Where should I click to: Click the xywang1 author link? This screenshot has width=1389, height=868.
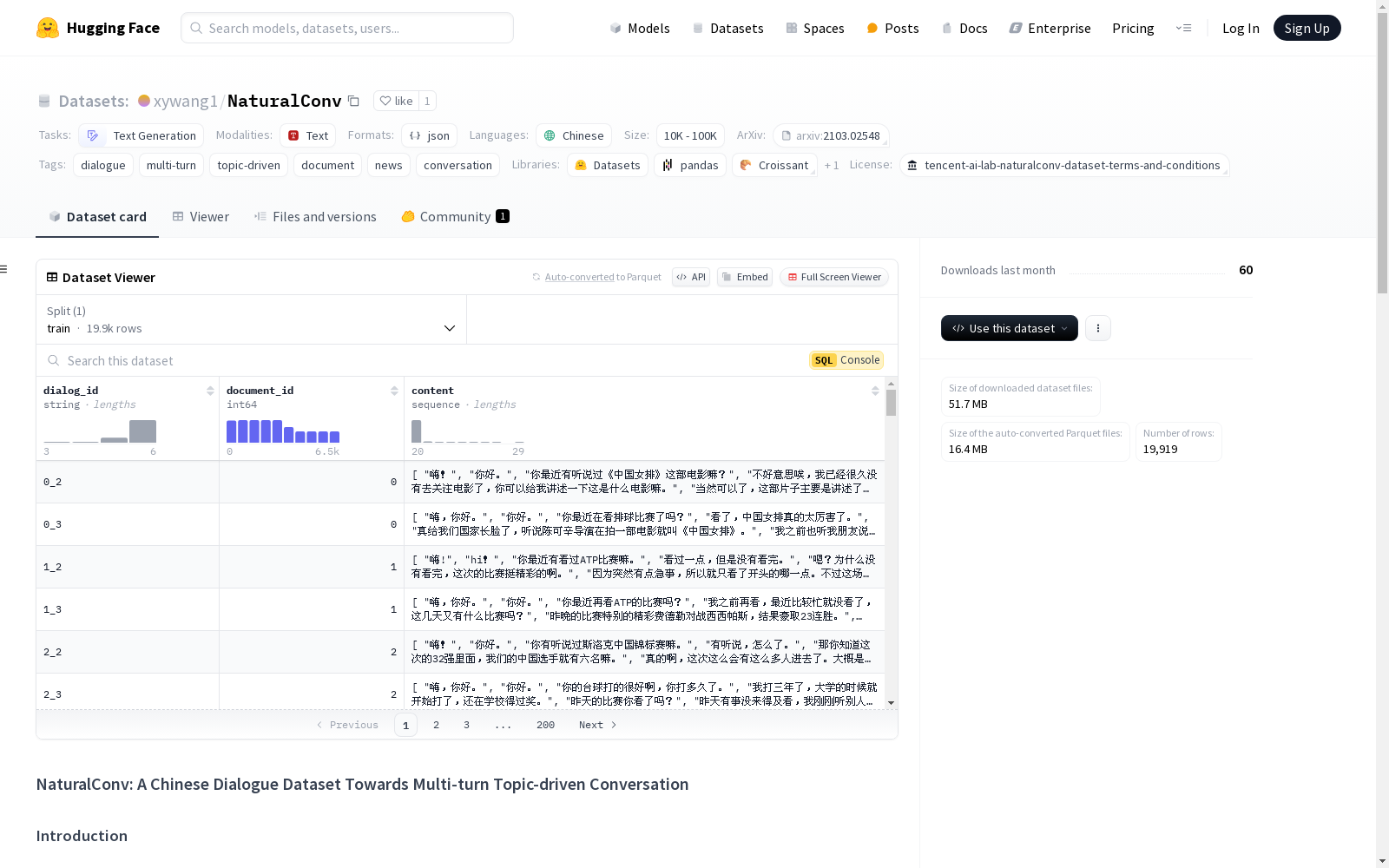coord(185,101)
